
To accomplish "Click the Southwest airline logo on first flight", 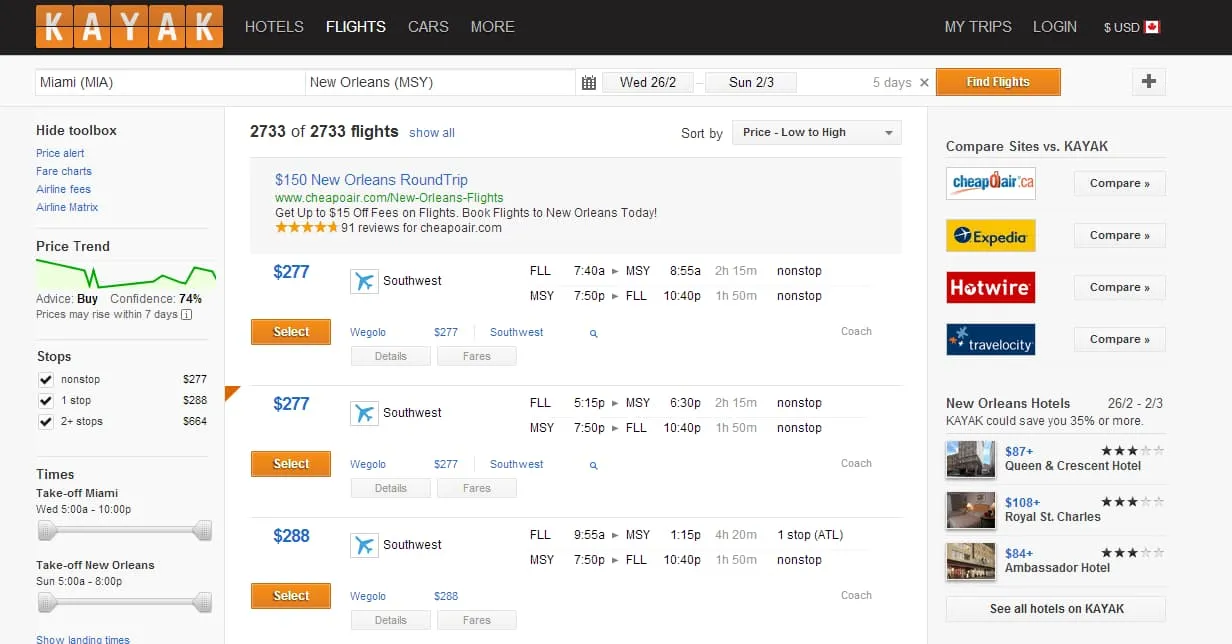I will pos(366,280).
